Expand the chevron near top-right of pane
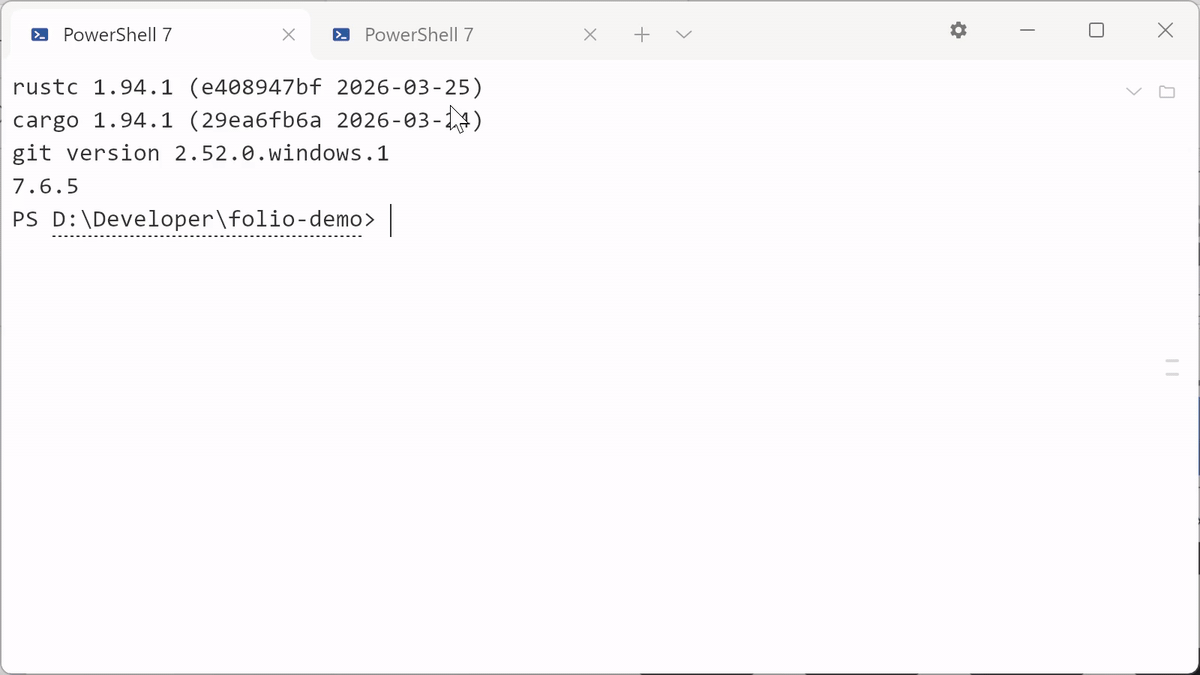Viewport: 1200px width, 675px height. [1133, 92]
